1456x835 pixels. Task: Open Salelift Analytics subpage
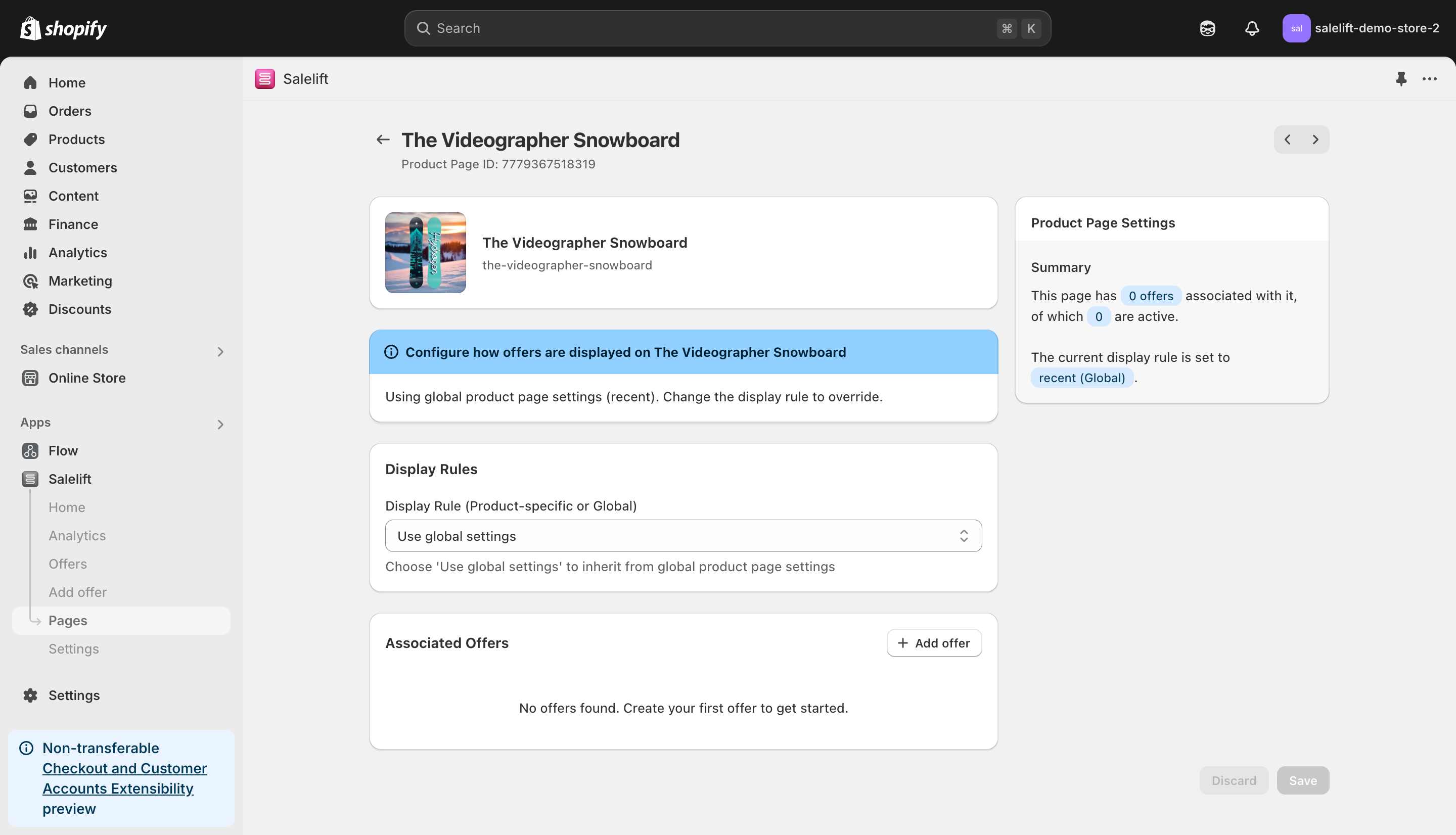point(77,536)
